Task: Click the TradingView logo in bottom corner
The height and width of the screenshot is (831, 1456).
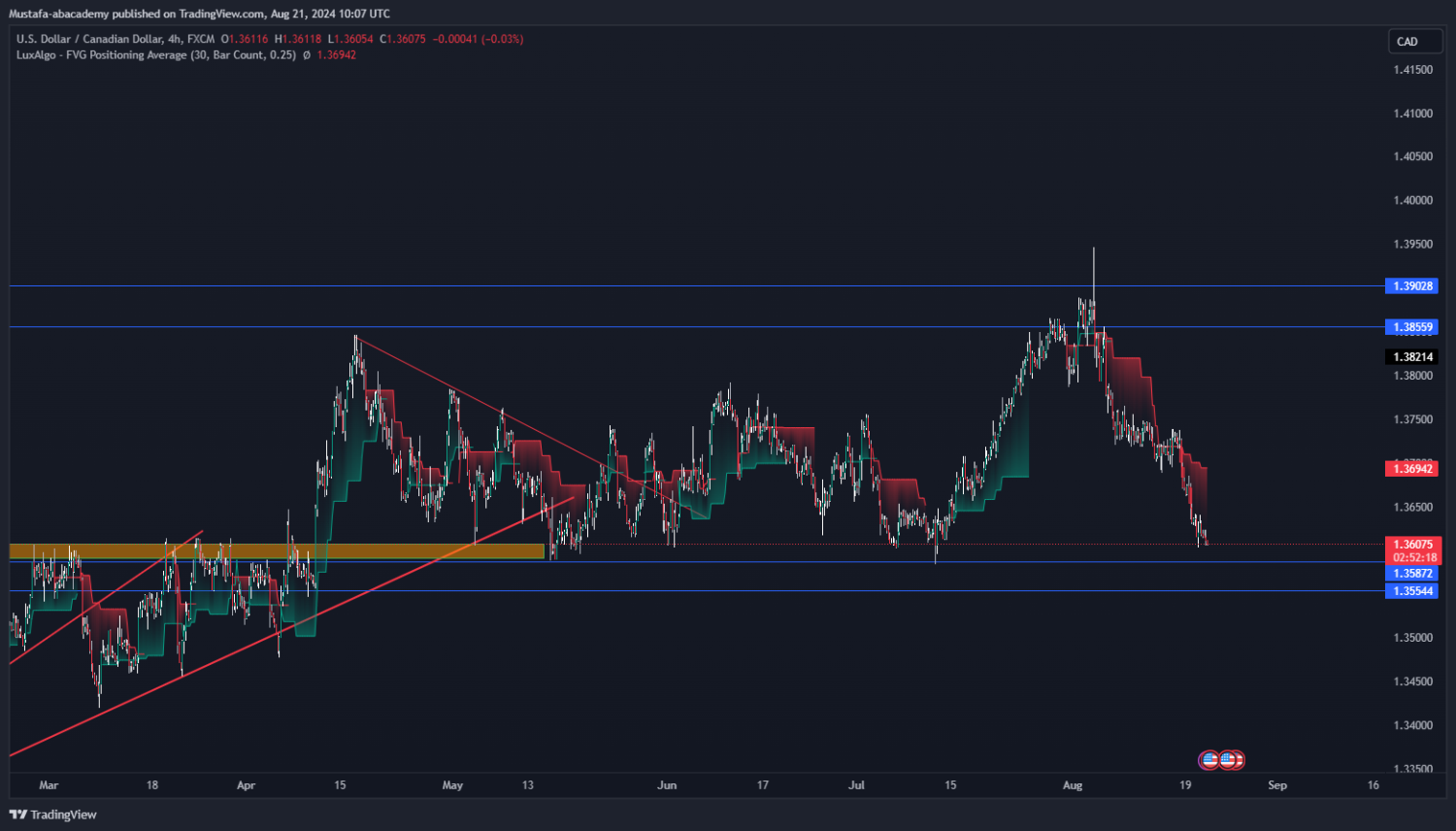Action: tap(53, 814)
